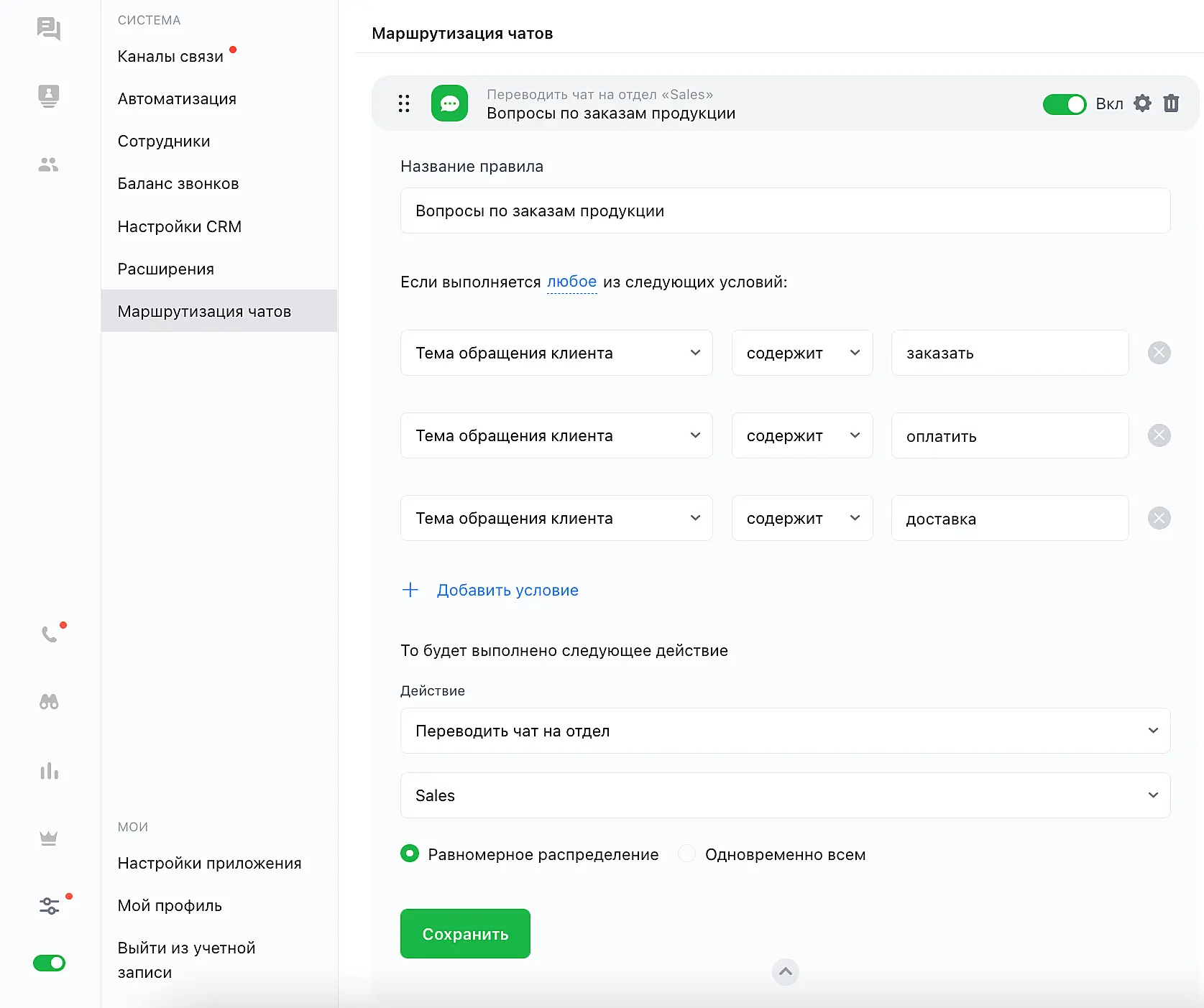Open 'Настройки CRM' in the menu
The width and height of the screenshot is (1204, 1008).
(x=180, y=227)
